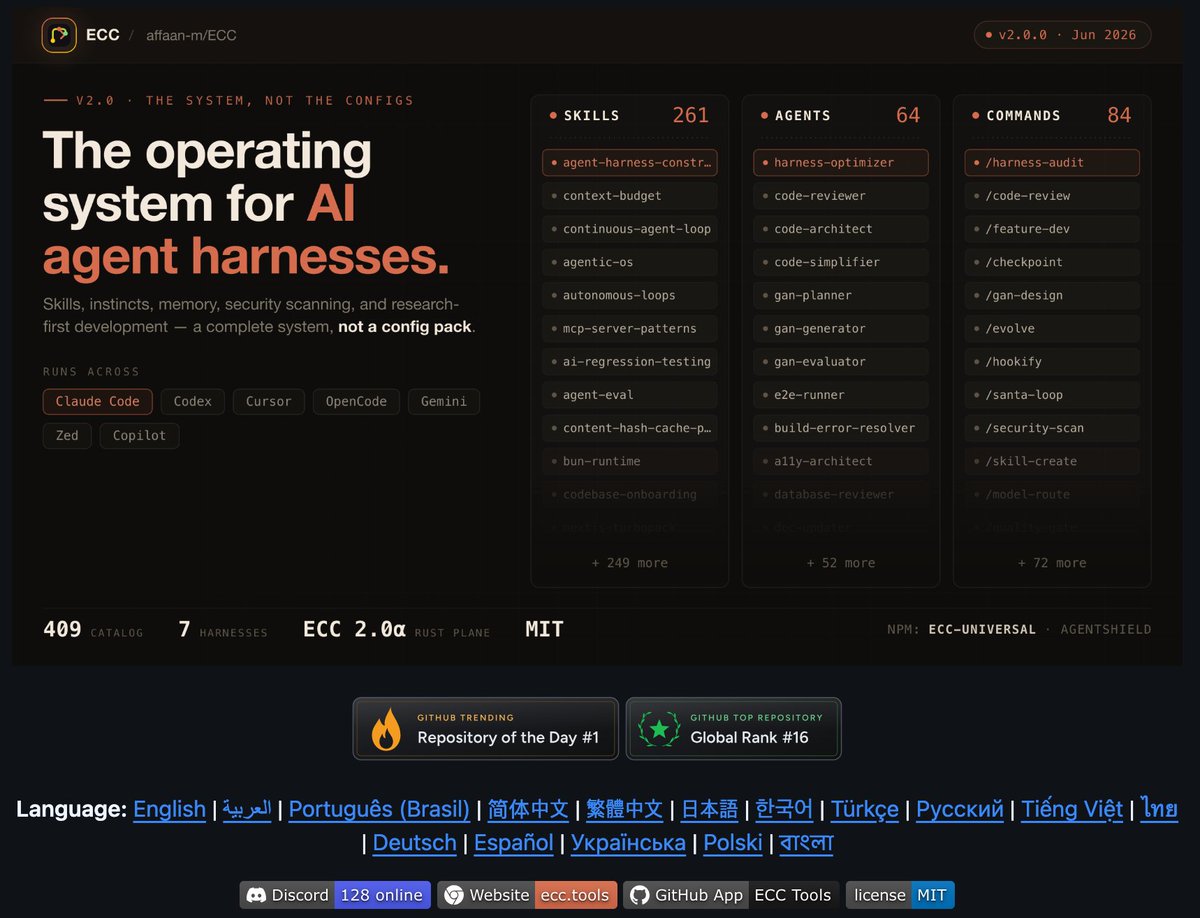Select the /harness-audit command row
This screenshot has height=918, width=1200.
pyautogui.click(x=1052, y=163)
